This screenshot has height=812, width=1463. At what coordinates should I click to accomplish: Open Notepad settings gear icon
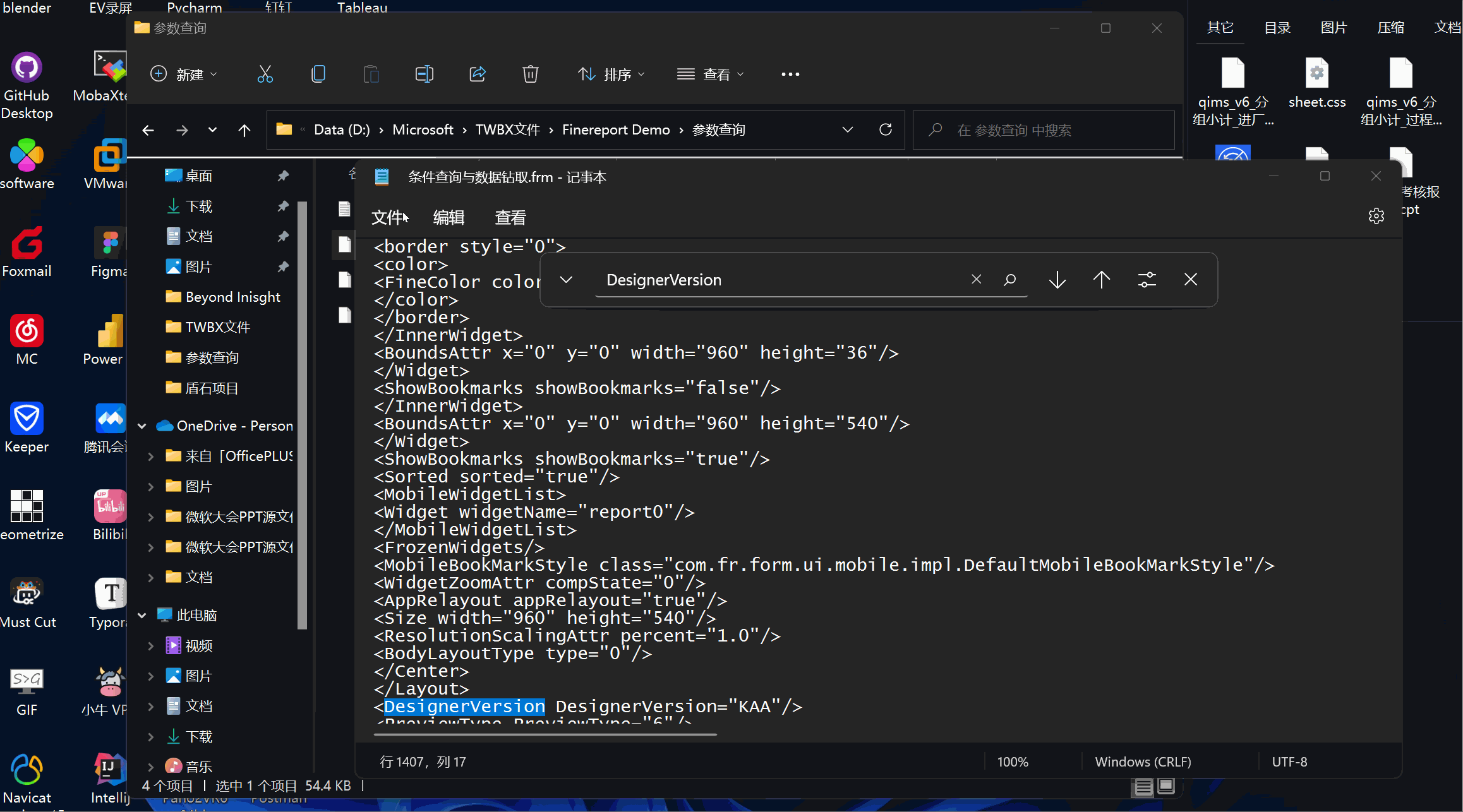click(1376, 216)
